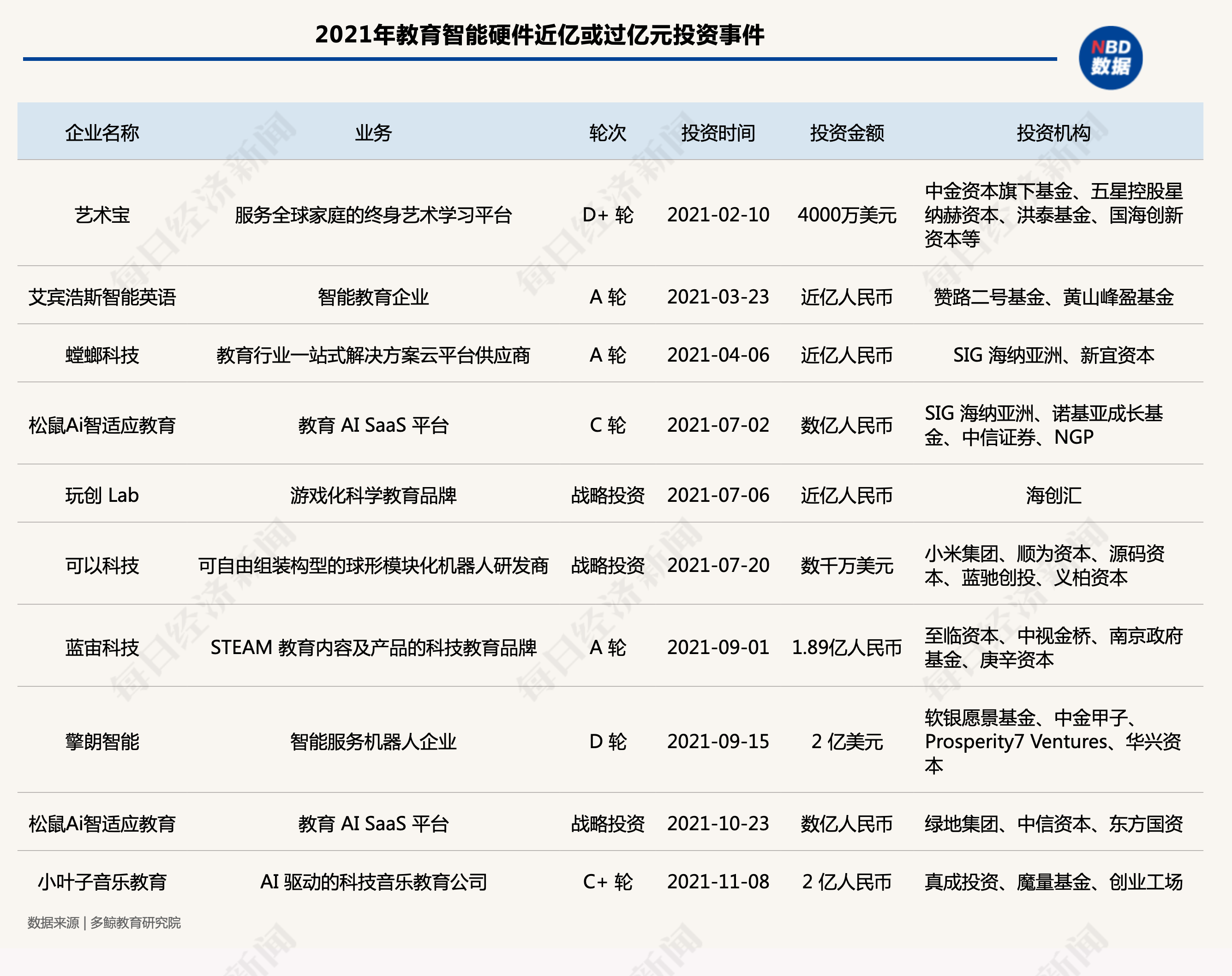
Task: Click AI 驱动的科技音乐教育公司 cell
Action: click(373, 882)
